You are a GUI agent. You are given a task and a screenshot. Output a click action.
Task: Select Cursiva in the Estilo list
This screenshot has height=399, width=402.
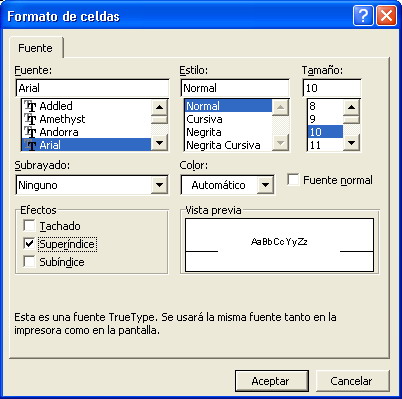tap(205, 119)
